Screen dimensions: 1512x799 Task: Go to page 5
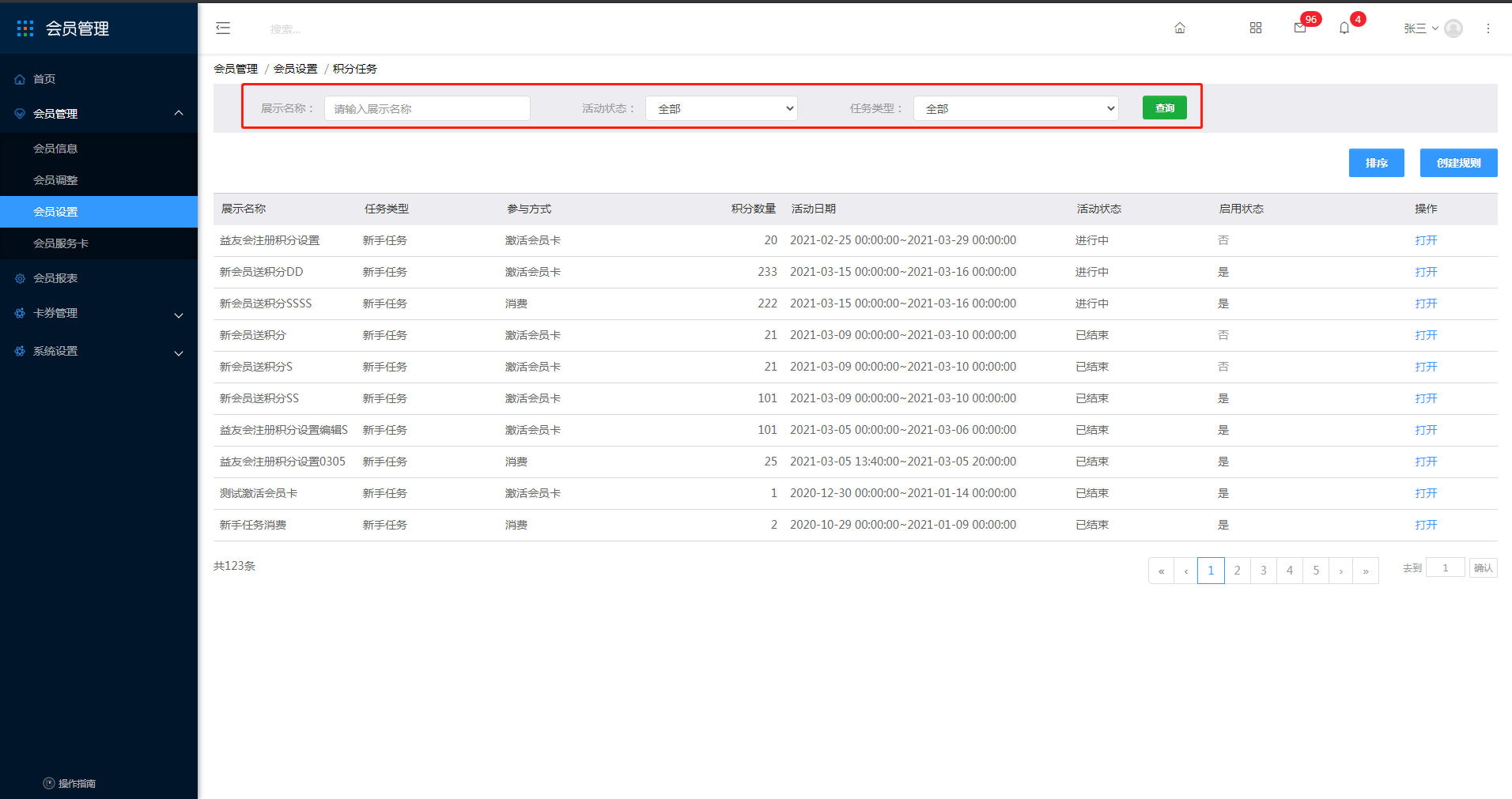[x=1316, y=571]
